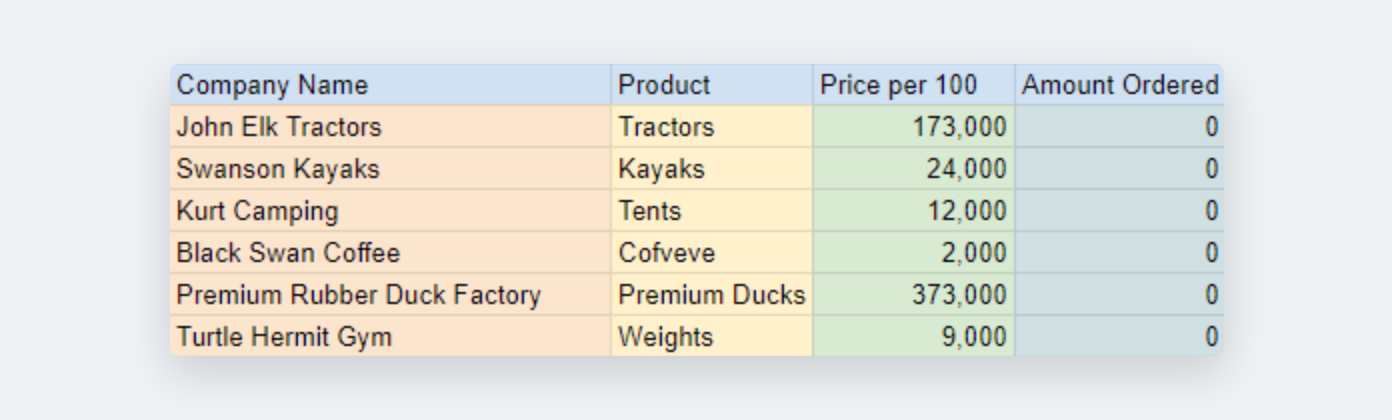1392x420 pixels.
Task: Click the Kayaks product cell
Action: click(711, 169)
